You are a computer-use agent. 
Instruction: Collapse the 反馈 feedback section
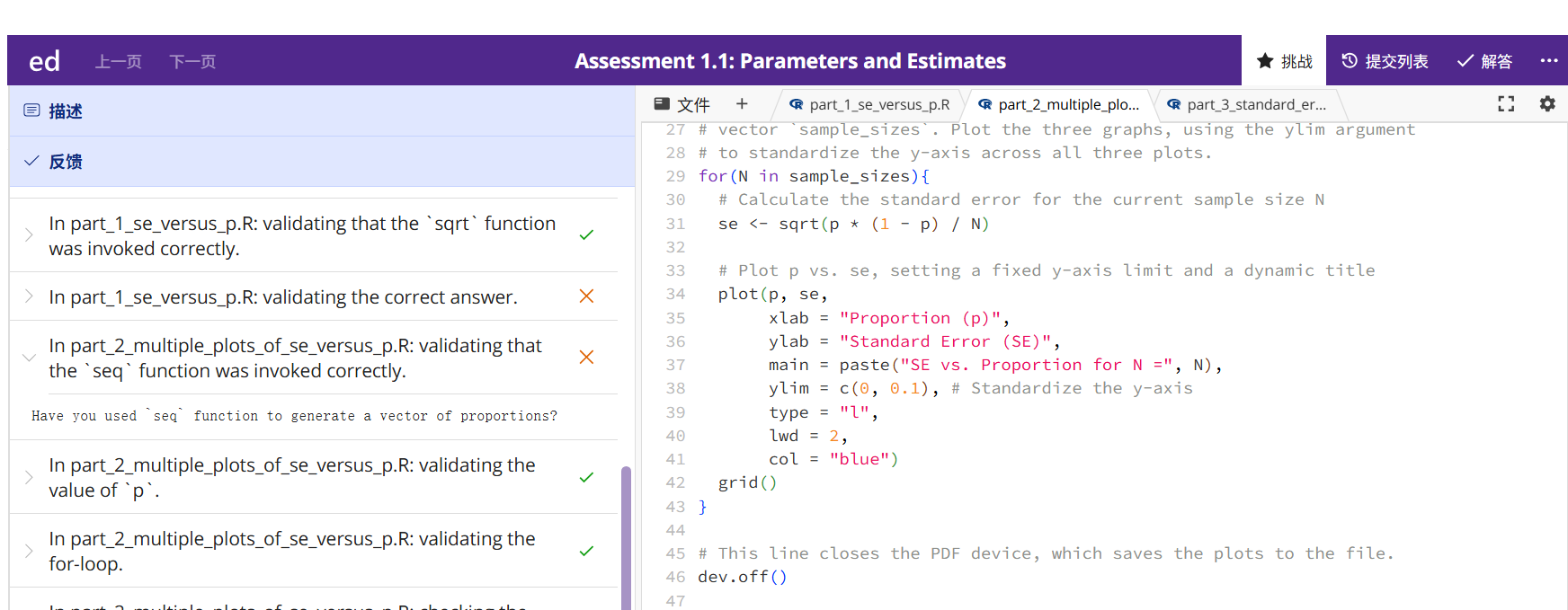322,161
